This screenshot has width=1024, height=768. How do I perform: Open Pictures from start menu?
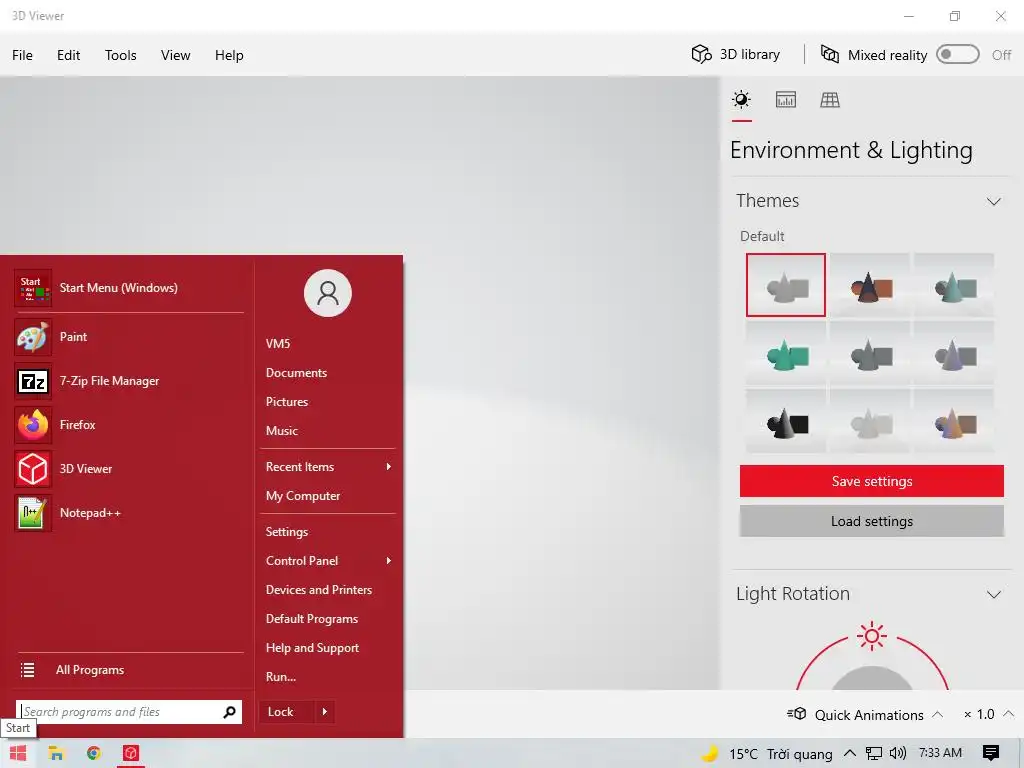(287, 402)
